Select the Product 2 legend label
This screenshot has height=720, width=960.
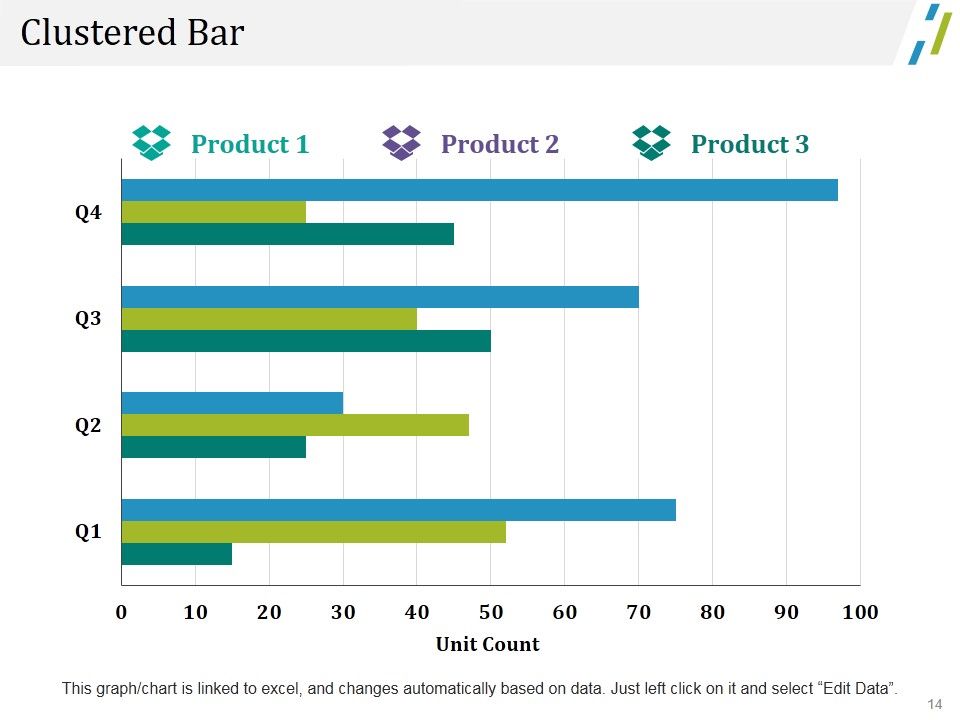click(500, 144)
